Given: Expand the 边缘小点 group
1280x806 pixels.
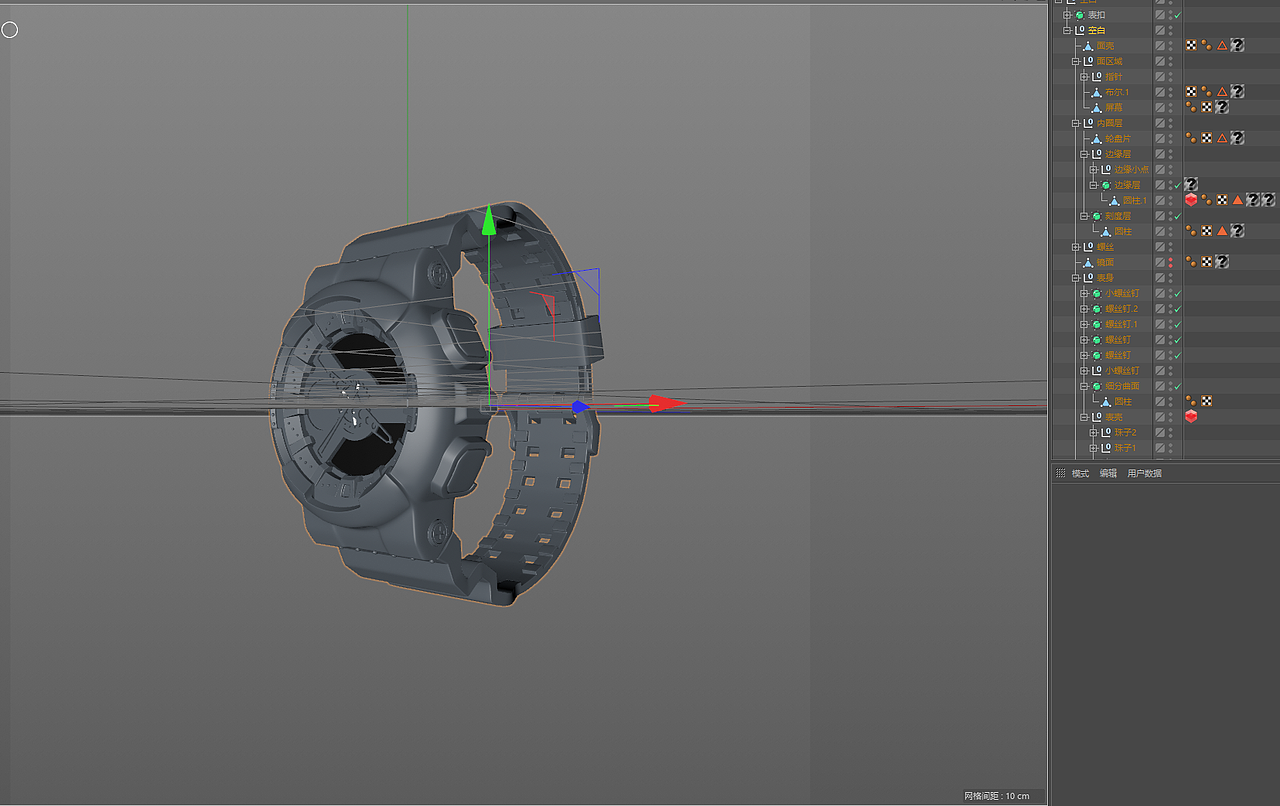Looking at the screenshot, I should point(1093,169).
